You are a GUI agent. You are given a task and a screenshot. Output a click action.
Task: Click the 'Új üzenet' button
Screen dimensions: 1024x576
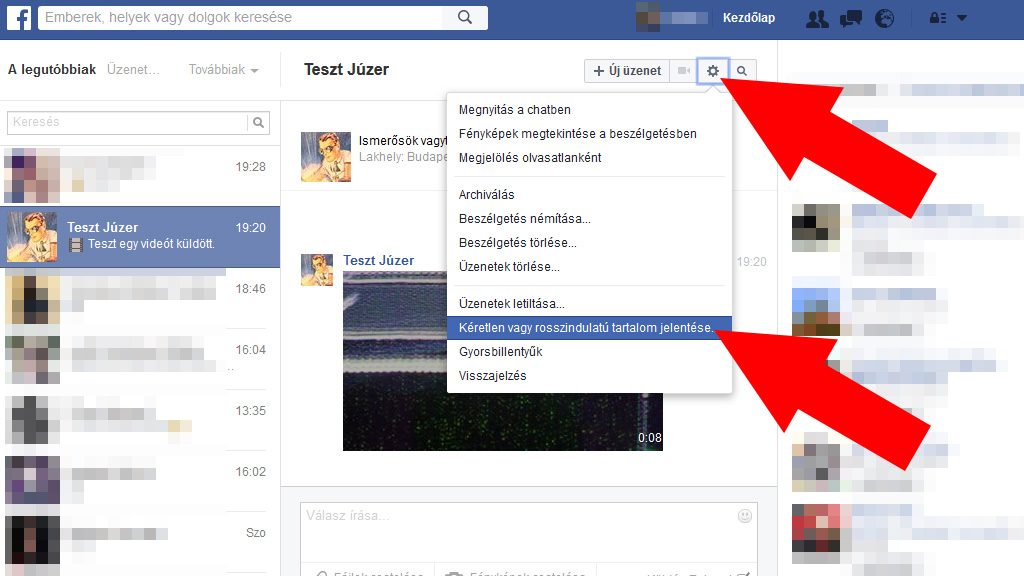[627, 71]
